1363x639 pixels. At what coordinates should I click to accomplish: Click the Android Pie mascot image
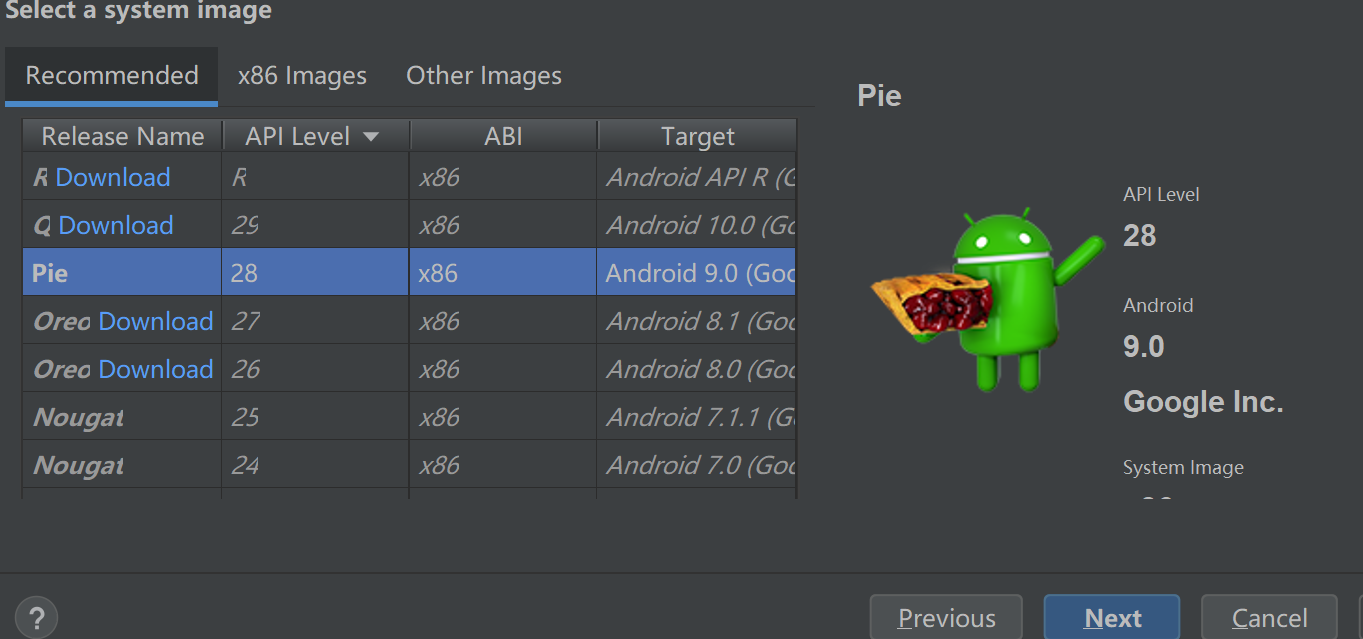(x=987, y=300)
